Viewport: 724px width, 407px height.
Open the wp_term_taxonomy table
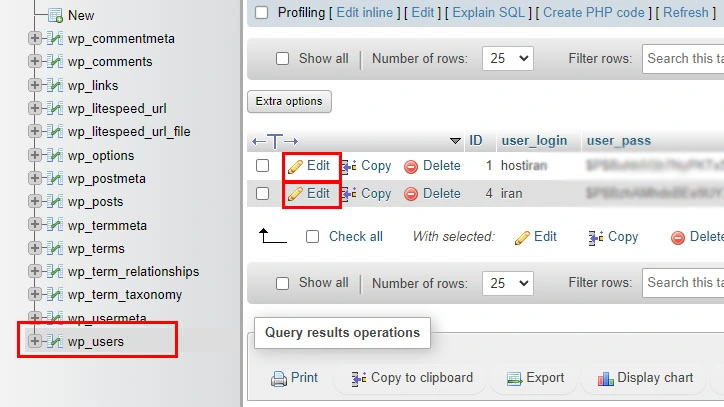tap(125, 295)
